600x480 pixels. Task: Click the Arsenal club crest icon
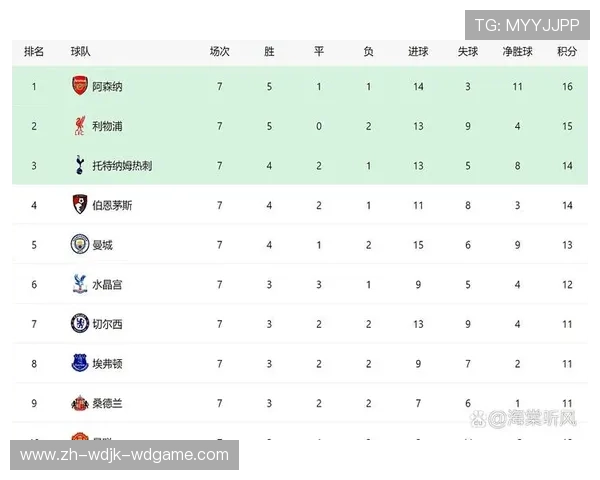80,86
